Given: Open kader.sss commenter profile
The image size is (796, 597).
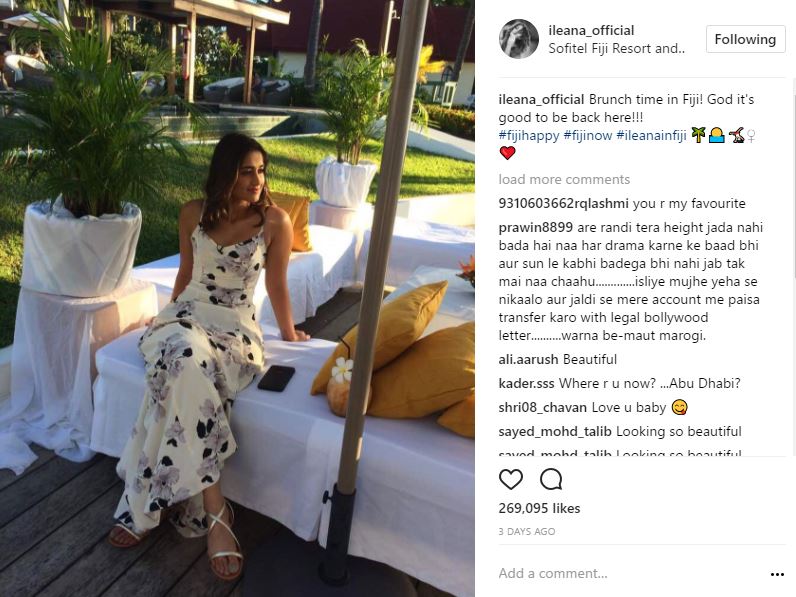Looking at the screenshot, I should tap(526, 383).
